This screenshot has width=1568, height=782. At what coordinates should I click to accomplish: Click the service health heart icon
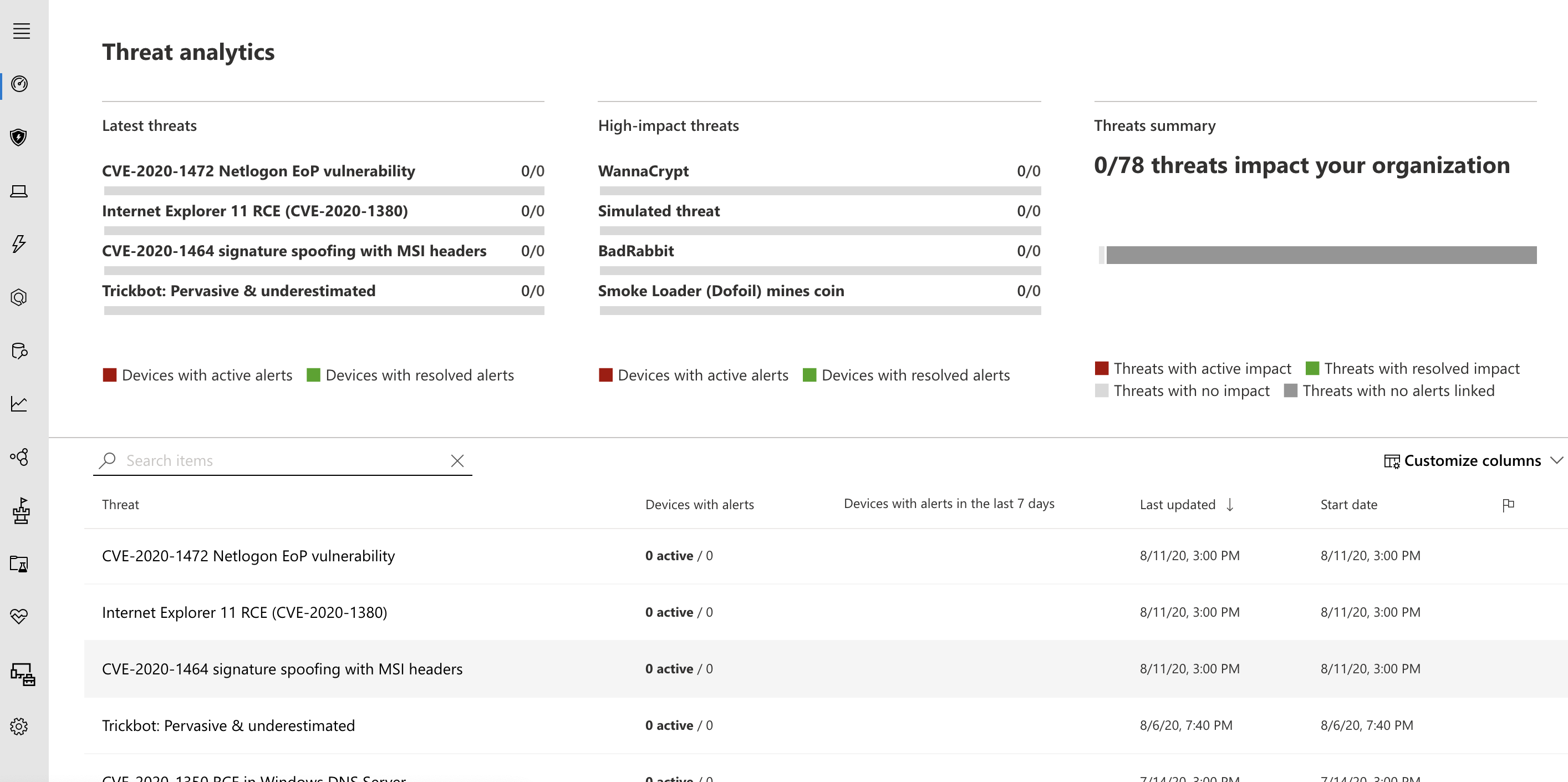tap(19, 616)
